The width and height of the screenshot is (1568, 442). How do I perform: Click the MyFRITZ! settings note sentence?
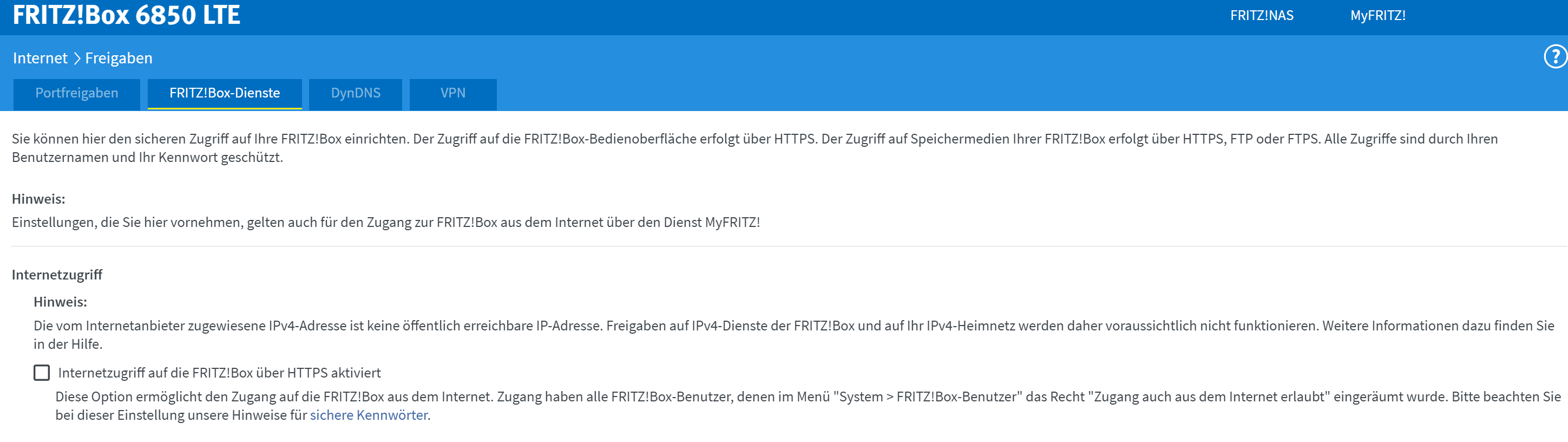point(386,223)
